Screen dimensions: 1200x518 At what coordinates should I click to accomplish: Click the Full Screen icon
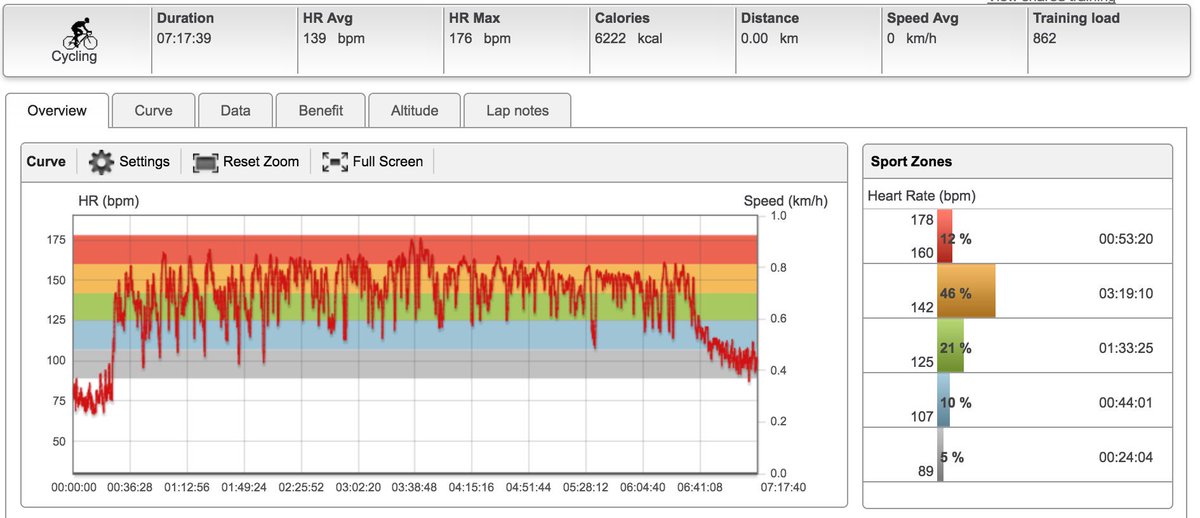click(x=335, y=162)
